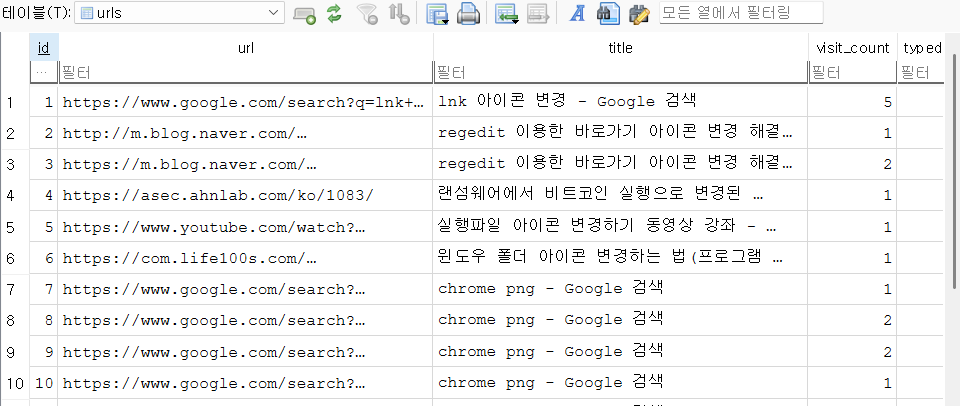Open the table selector showing urls

click(x=179, y=13)
